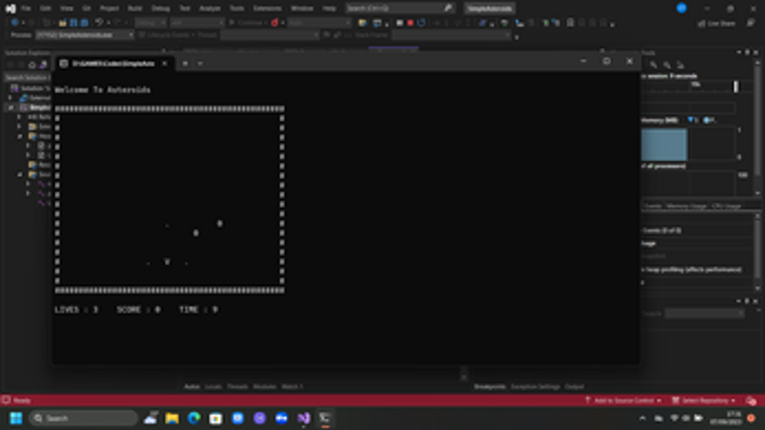765x430 pixels.
Task: Add a new console tab with plus icon
Action: [x=185, y=63]
